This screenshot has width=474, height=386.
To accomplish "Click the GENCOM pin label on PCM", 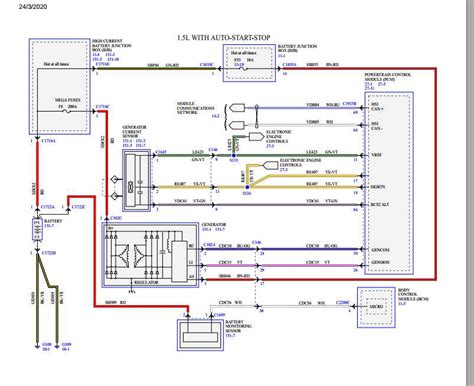I will click(380, 250).
